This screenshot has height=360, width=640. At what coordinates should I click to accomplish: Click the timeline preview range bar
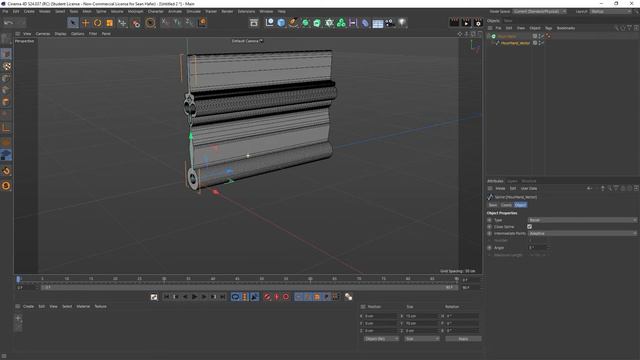coord(250,287)
